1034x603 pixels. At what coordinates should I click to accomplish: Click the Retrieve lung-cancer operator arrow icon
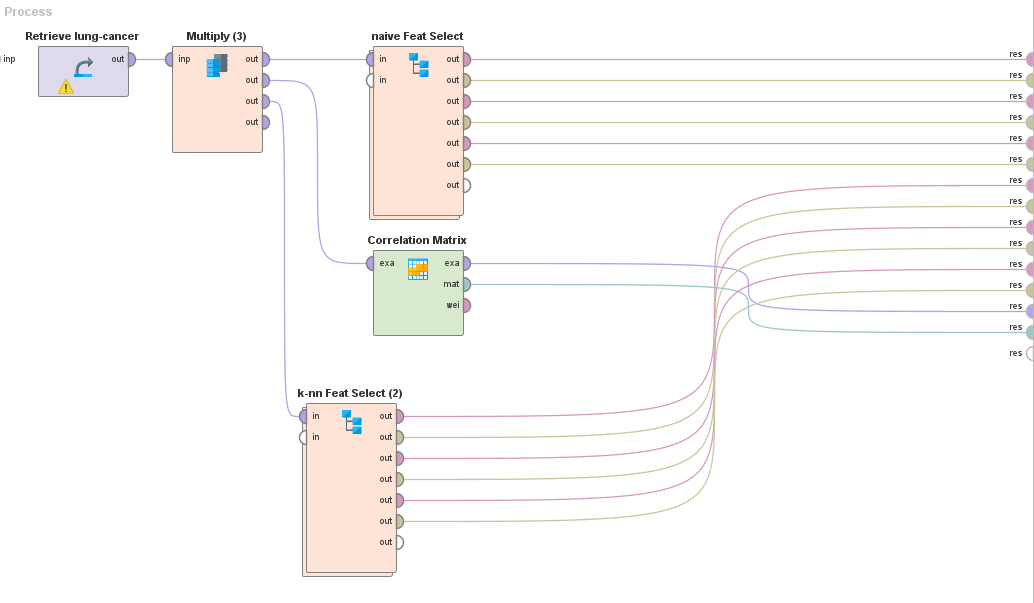pos(83,67)
